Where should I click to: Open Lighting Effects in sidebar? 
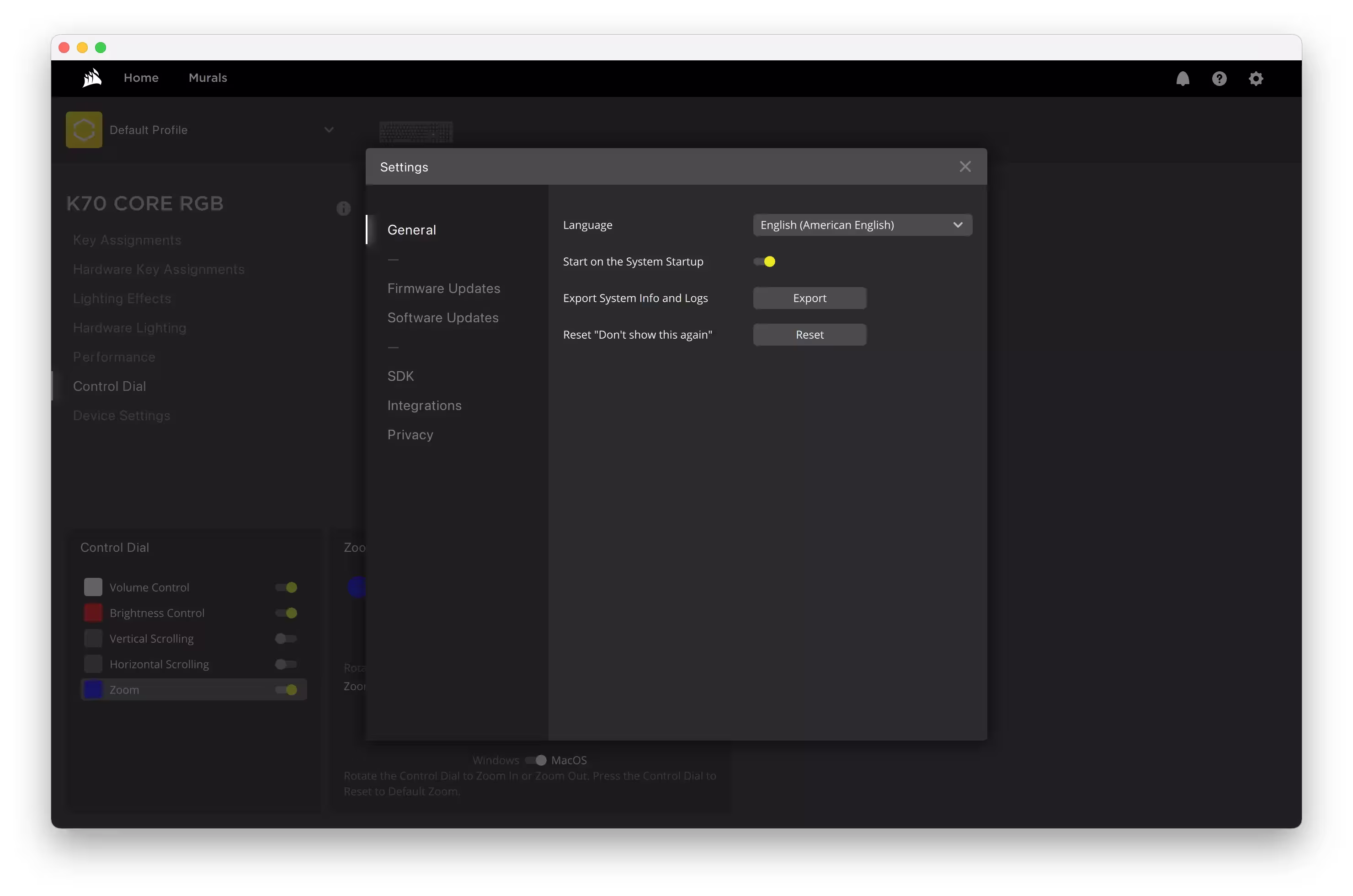coord(122,298)
